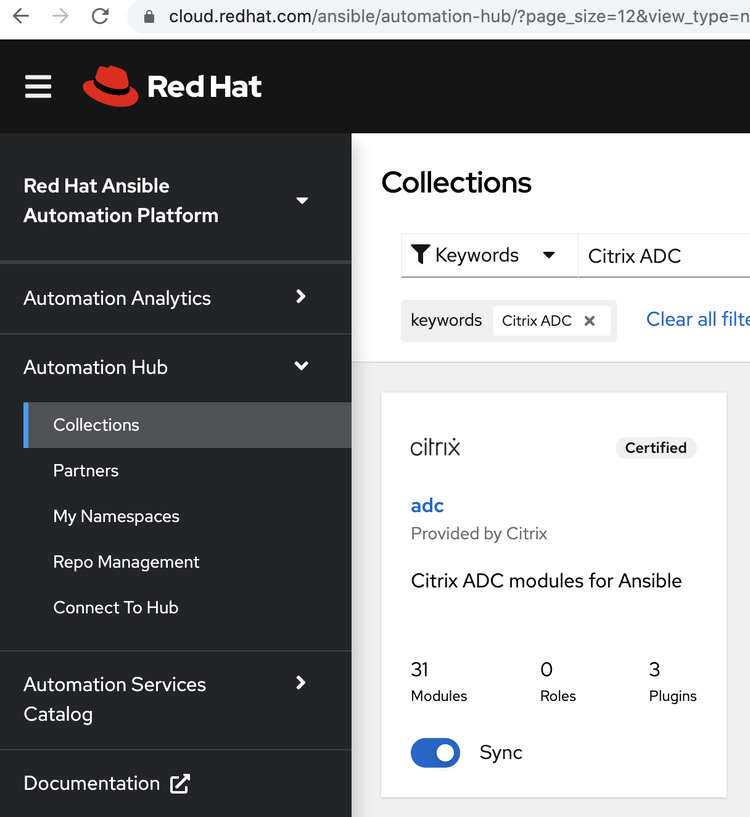This screenshot has width=750, height=817.
Task: Expand the Red Hat Ansible Automation Platform dropdown
Action: pyautogui.click(x=302, y=201)
